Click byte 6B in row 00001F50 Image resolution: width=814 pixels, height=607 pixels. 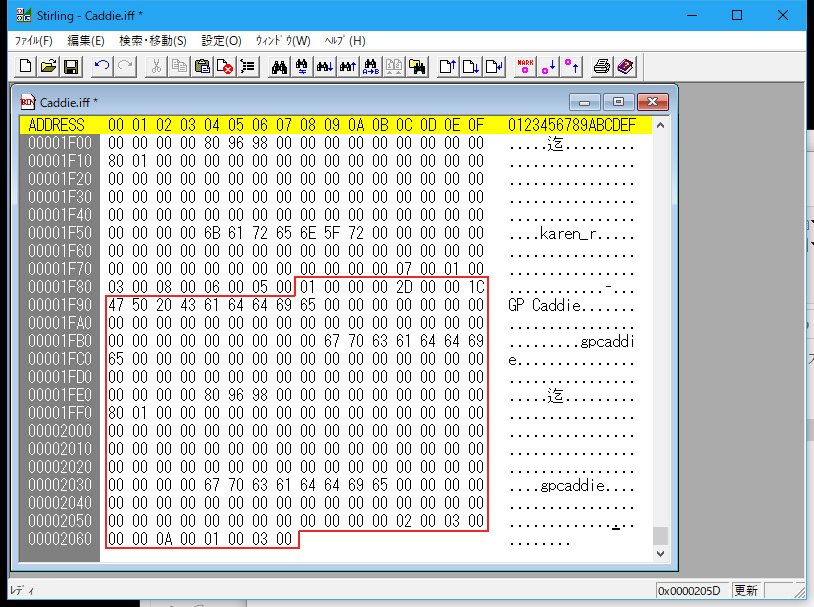[x=212, y=233]
